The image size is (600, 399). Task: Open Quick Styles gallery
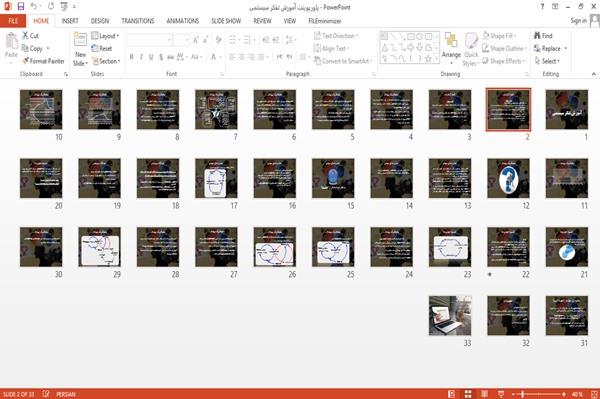pyautogui.click(x=471, y=41)
